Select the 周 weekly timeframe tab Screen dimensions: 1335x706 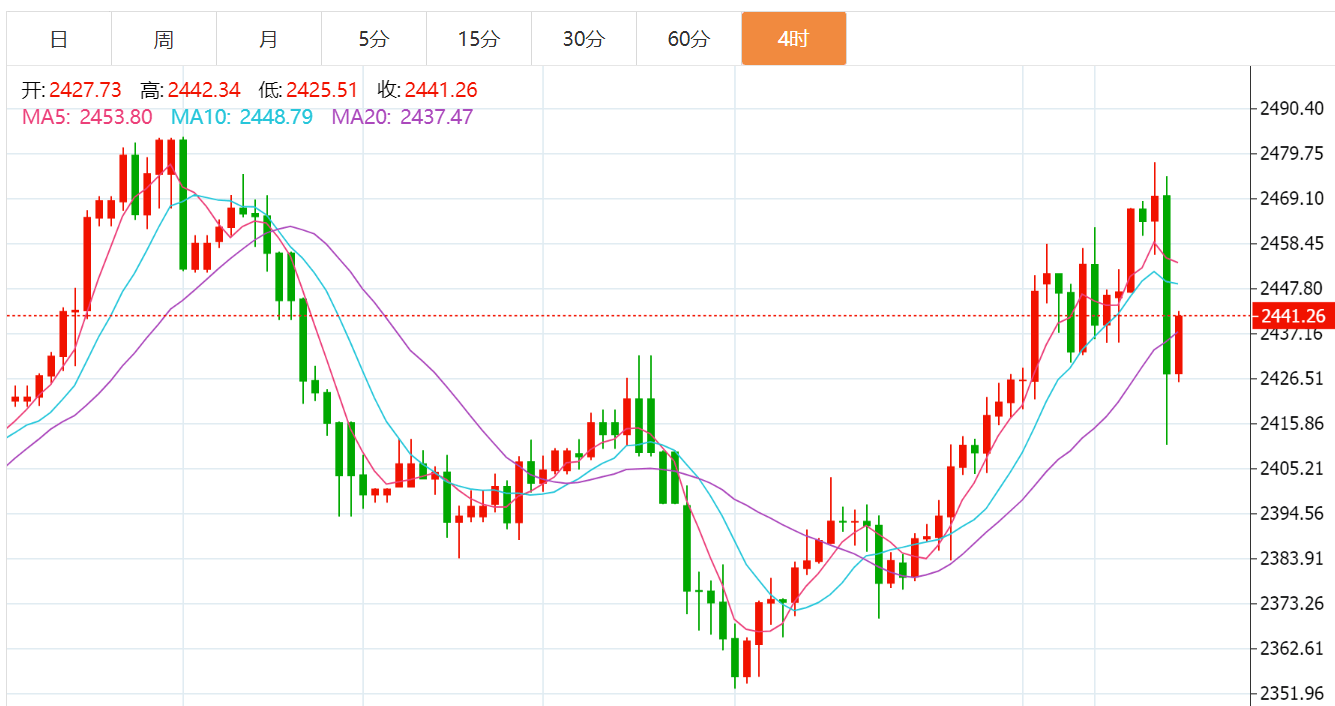[164, 39]
